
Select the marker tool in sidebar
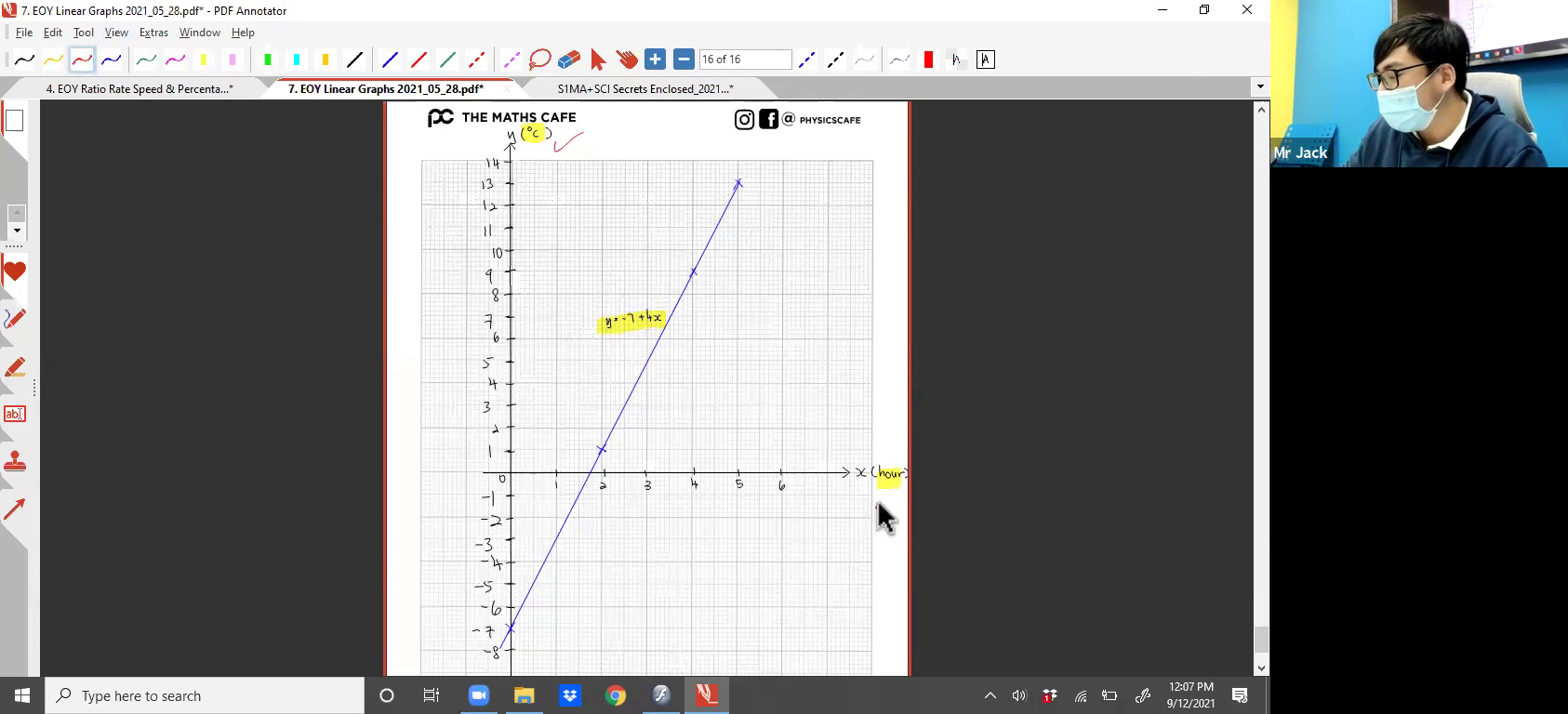tap(14, 367)
